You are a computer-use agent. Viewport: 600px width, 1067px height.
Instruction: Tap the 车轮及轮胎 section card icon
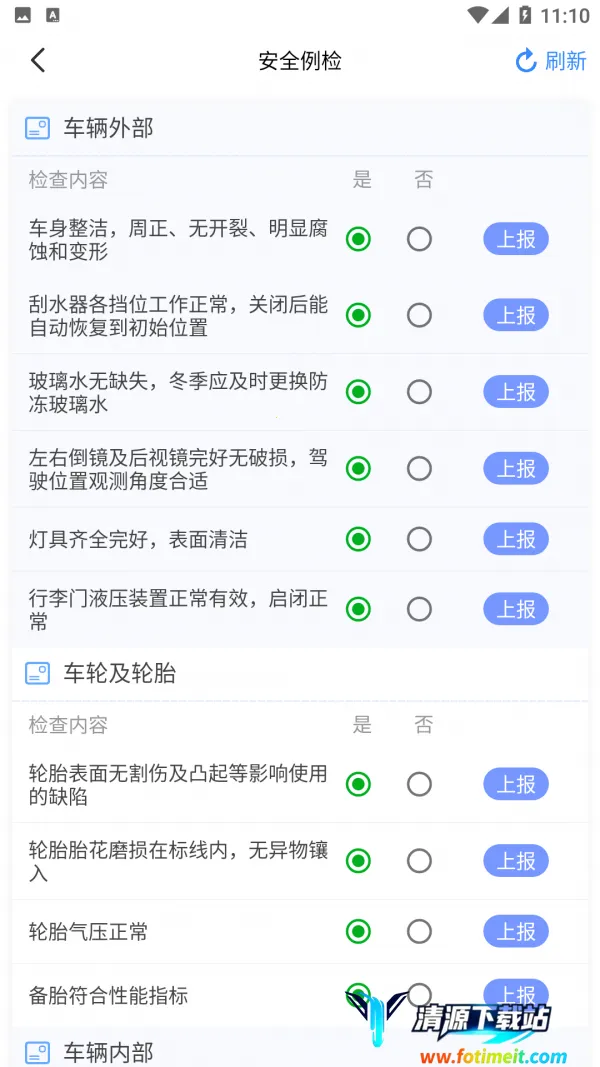point(37,673)
